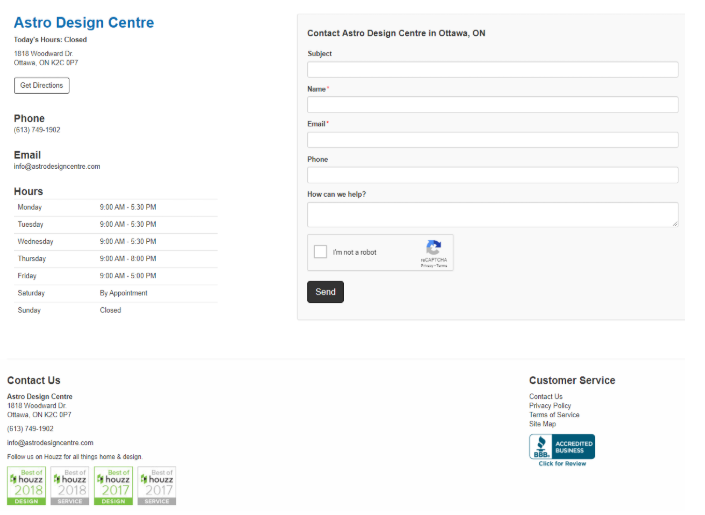Viewport: 705px width, 515px height.
Task: Submit the form with Send button
Action: click(326, 292)
